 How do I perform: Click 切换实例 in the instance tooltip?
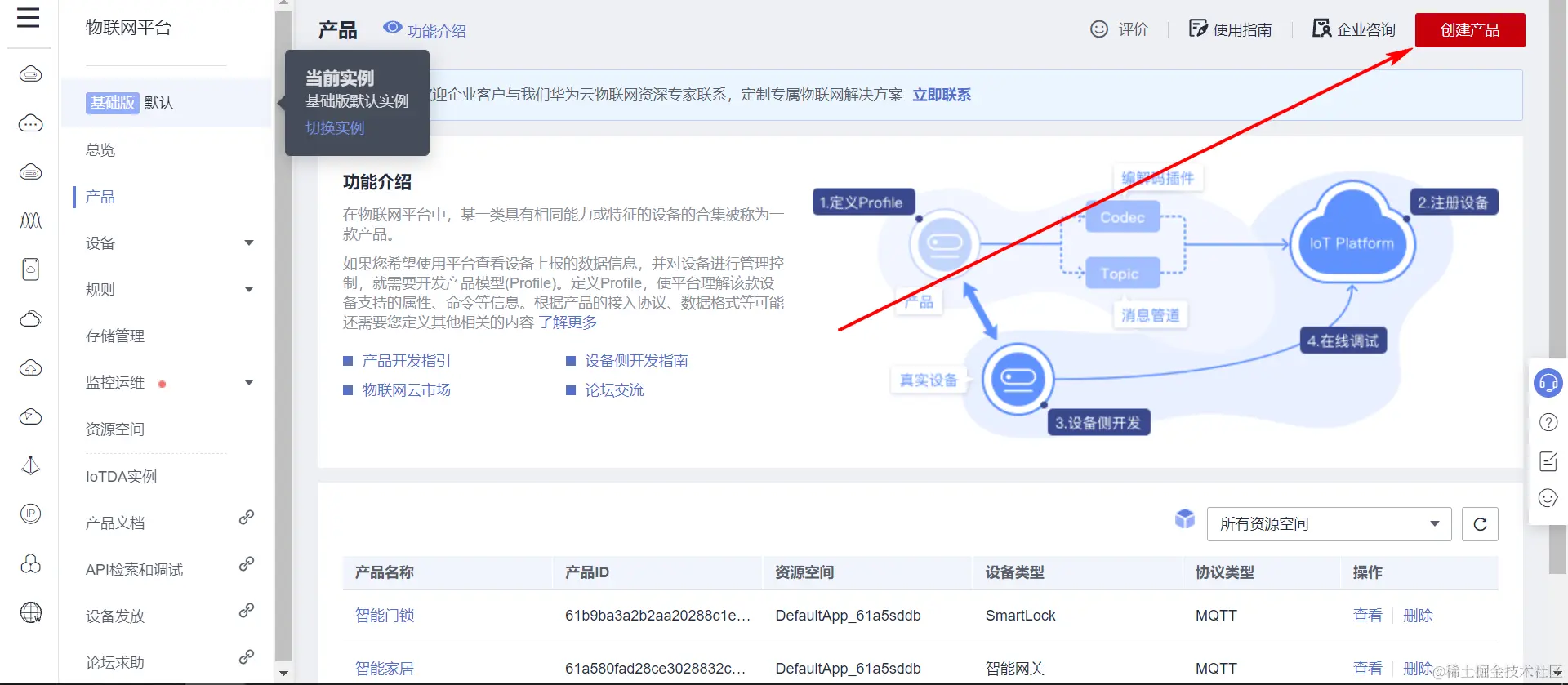pyautogui.click(x=335, y=128)
